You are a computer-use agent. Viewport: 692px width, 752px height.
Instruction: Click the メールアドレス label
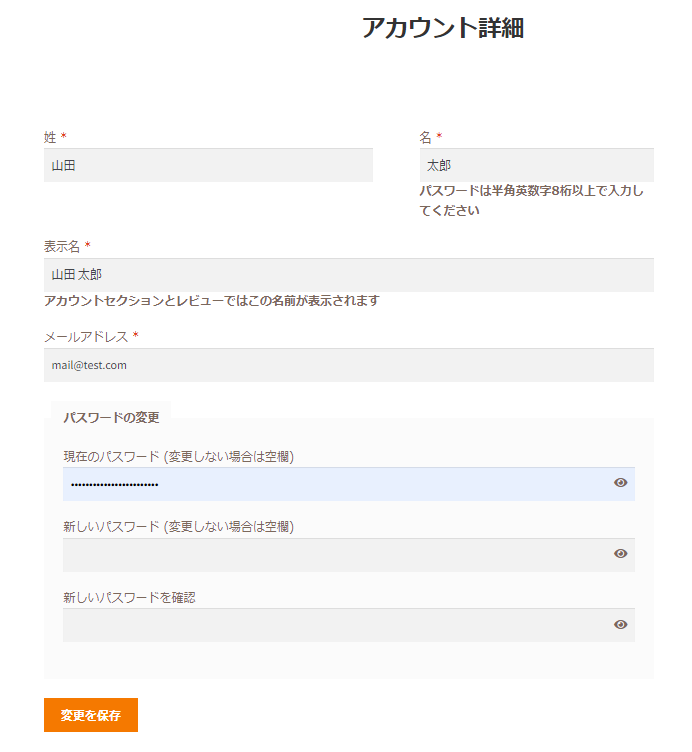(86, 336)
